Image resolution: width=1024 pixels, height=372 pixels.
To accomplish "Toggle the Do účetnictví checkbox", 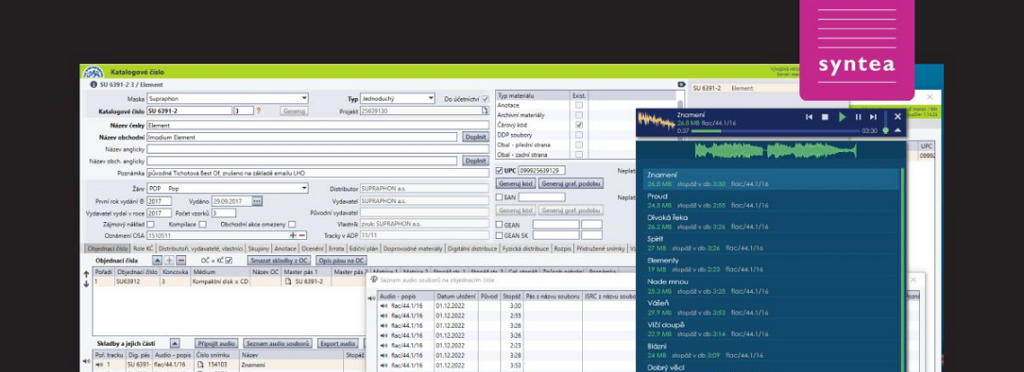I will [485, 99].
